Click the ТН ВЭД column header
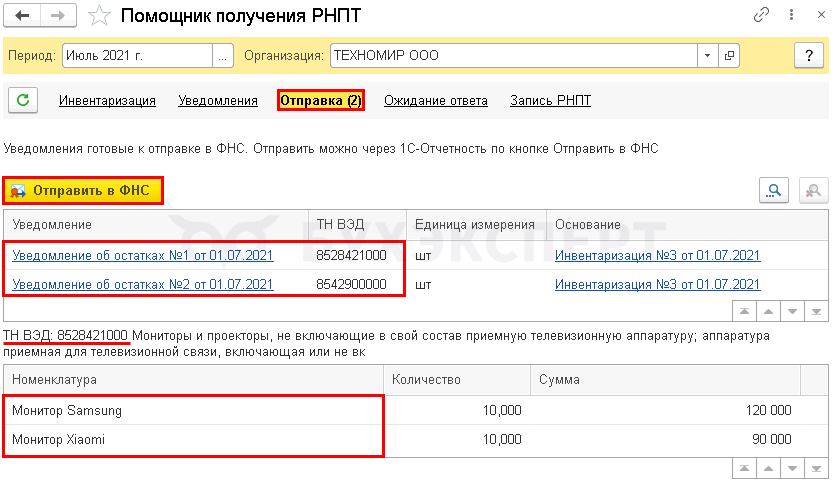The width and height of the screenshot is (834, 487). point(357,225)
